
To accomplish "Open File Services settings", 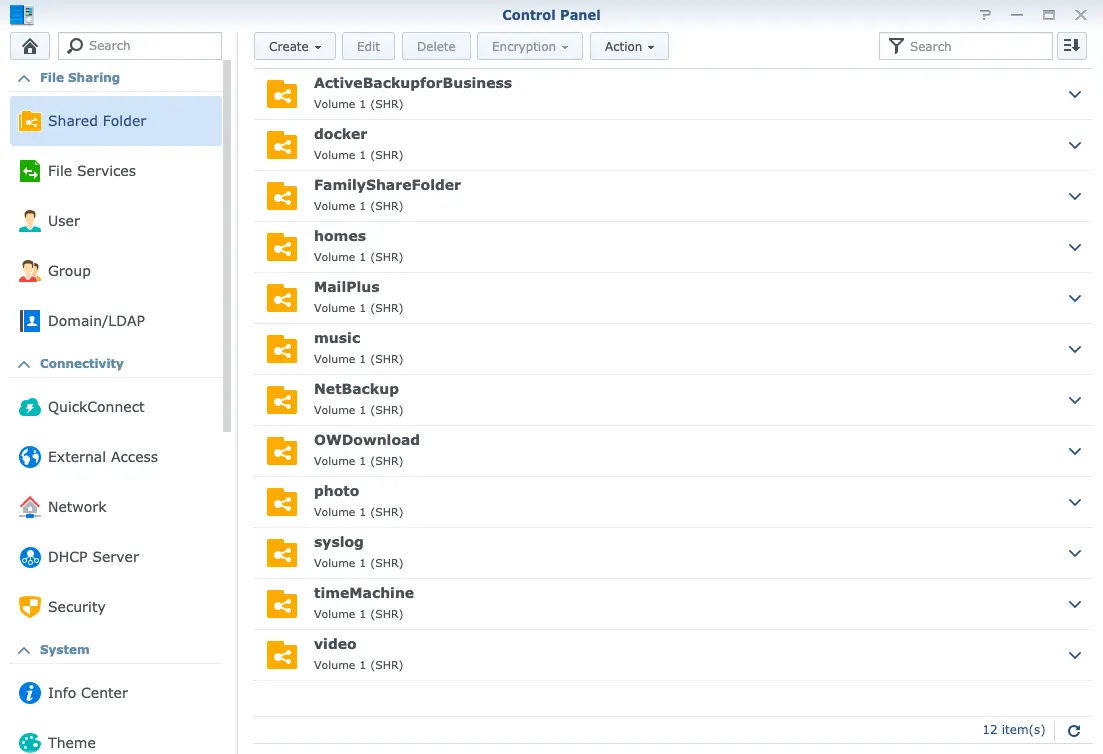I will click(115, 171).
